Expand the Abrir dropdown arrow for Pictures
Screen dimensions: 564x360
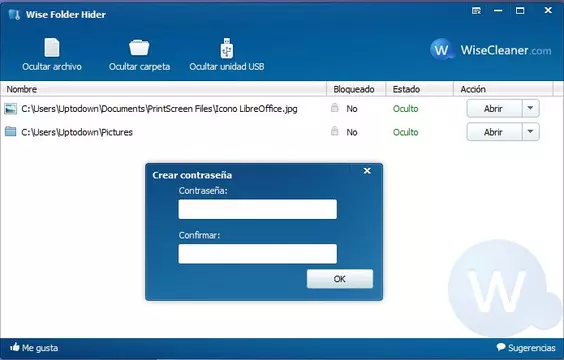click(530, 132)
